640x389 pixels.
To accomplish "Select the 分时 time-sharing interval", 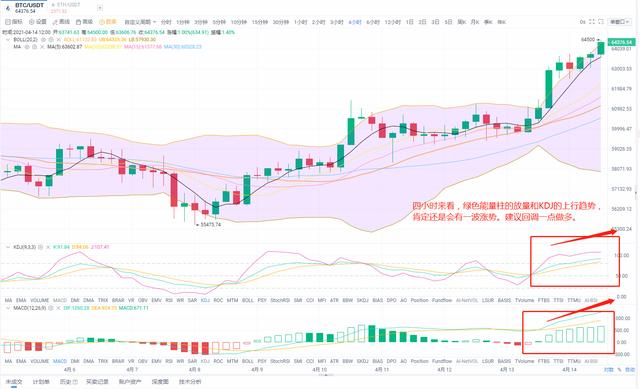I will 166,22.
